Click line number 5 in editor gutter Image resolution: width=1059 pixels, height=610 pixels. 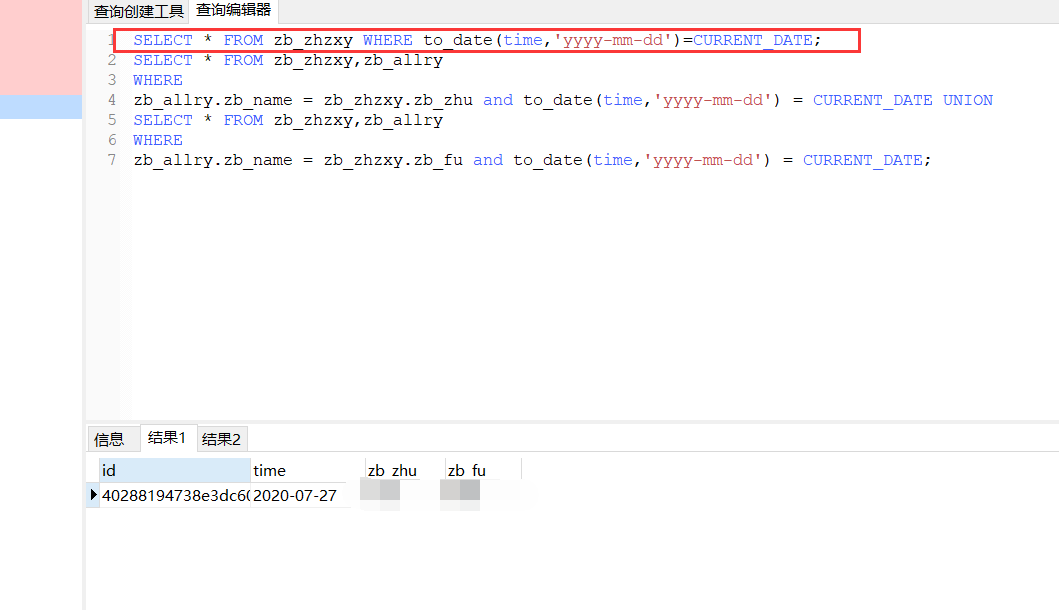112,120
